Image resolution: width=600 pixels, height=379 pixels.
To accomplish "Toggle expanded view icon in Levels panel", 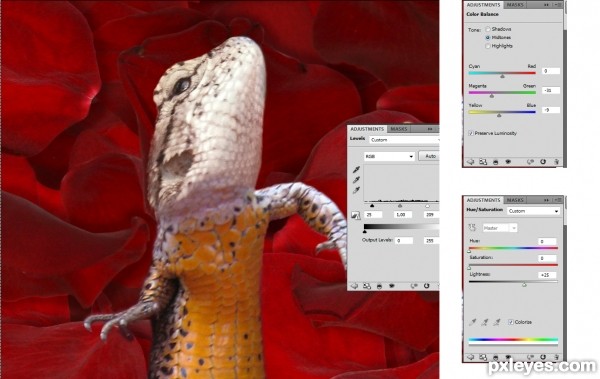I will coord(367,286).
